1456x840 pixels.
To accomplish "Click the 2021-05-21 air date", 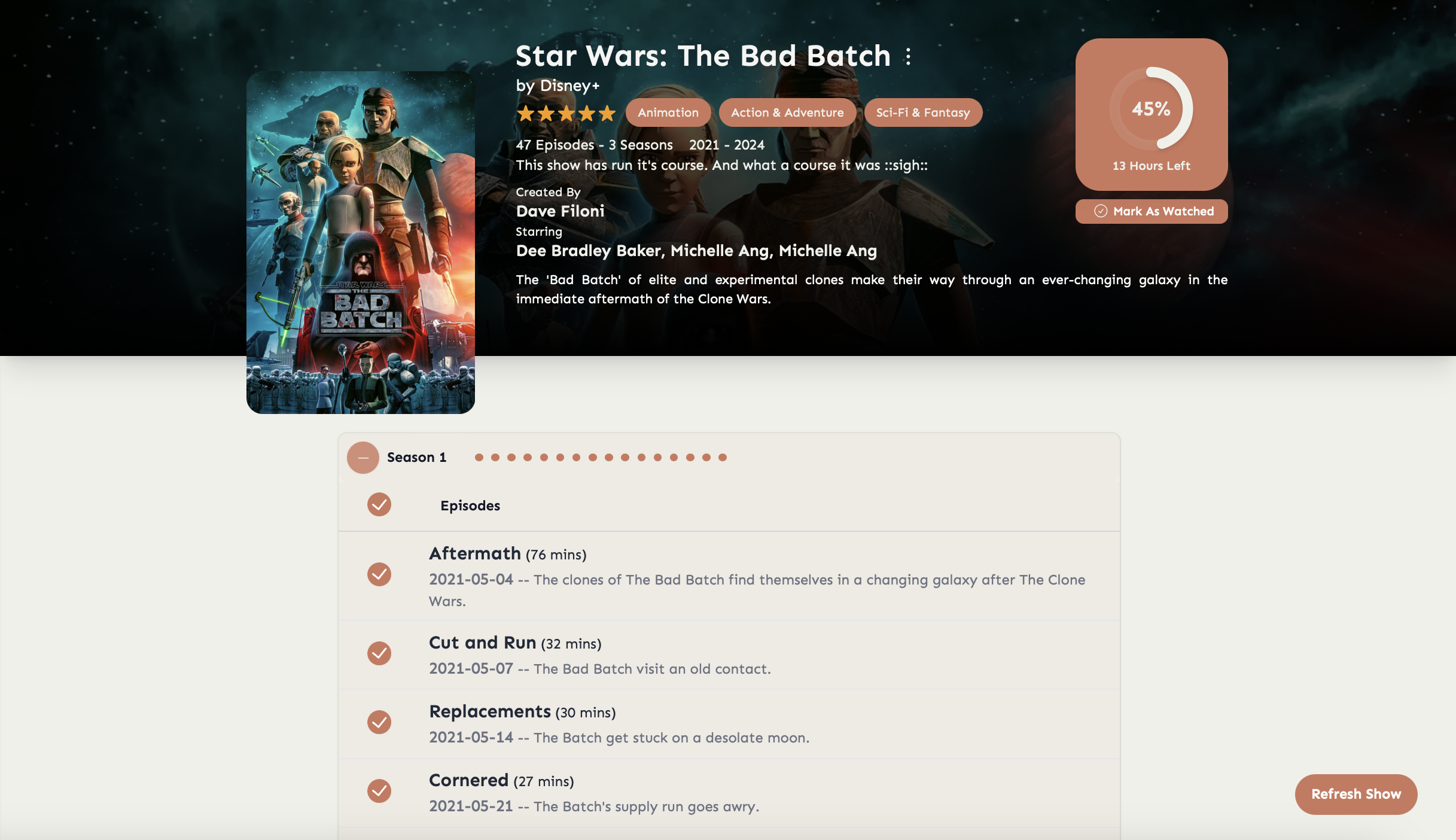I will 471,806.
